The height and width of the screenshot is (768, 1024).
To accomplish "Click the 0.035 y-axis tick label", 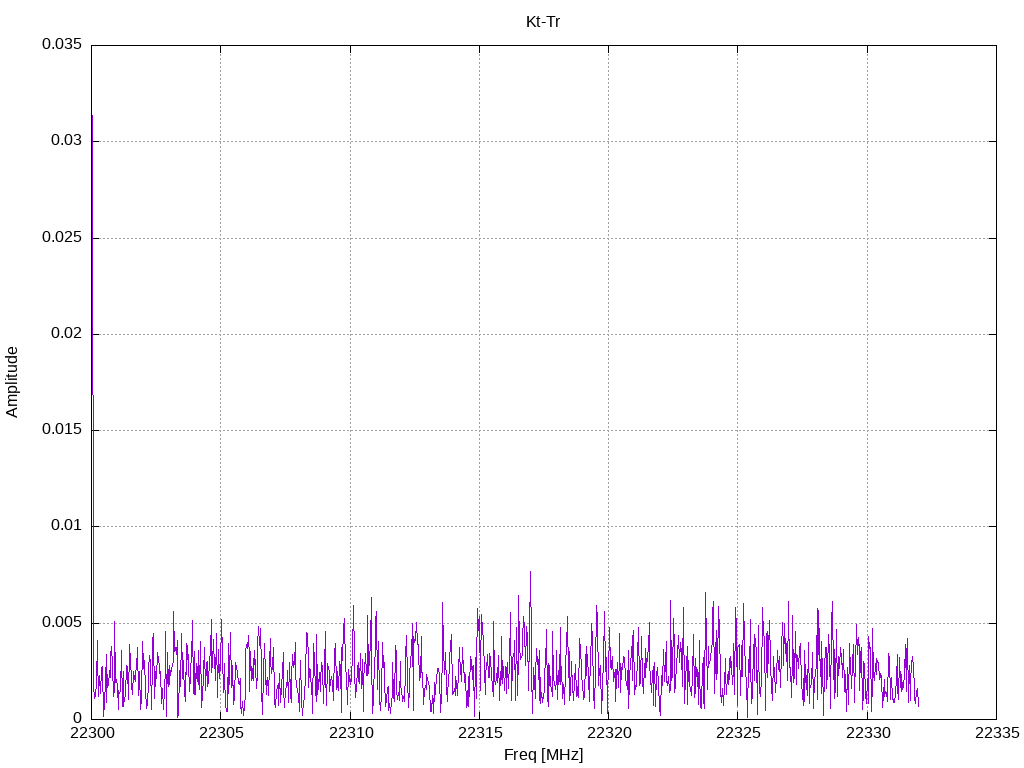I will [x=61, y=45].
